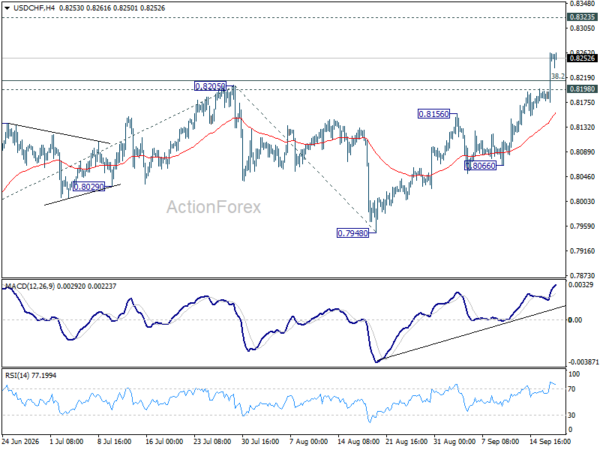The width and height of the screenshot is (600, 450).
Task: Select the MACD rising trendline
Action: (x=474, y=332)
